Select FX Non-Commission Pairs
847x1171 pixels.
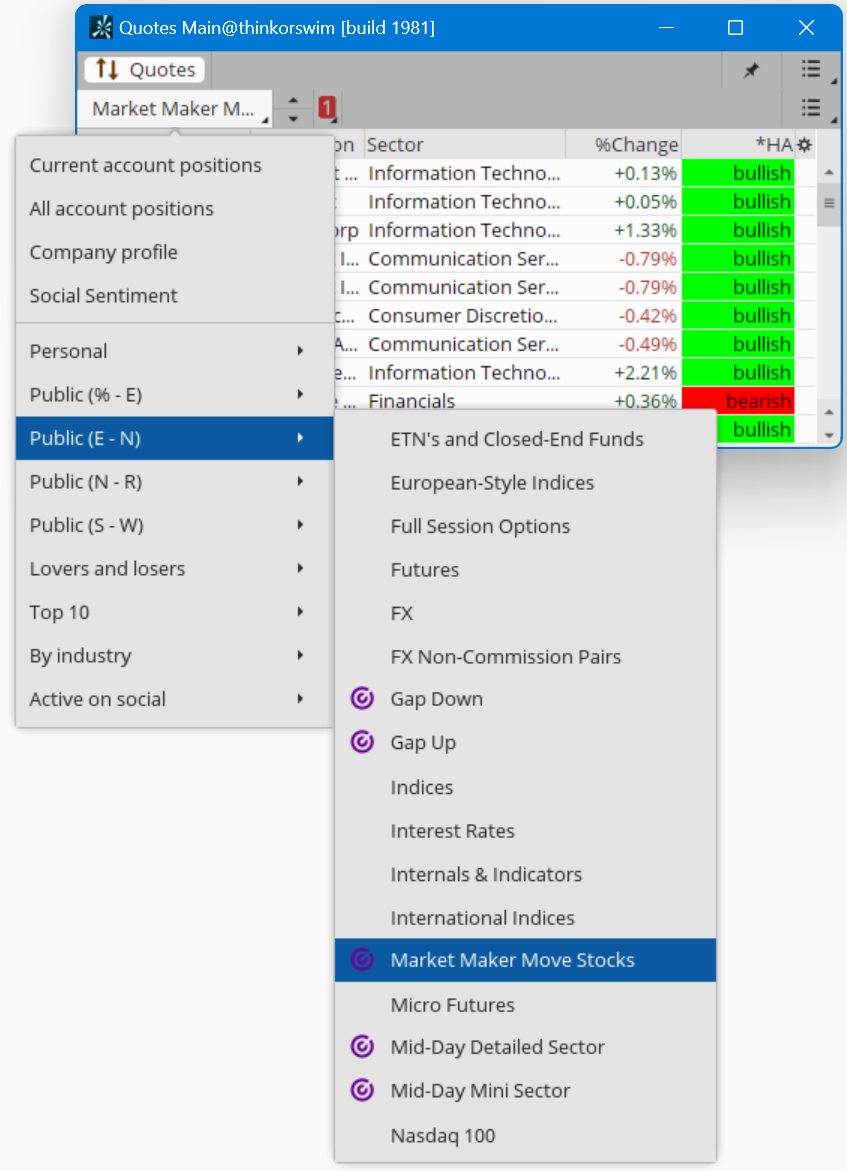point(525,656)
